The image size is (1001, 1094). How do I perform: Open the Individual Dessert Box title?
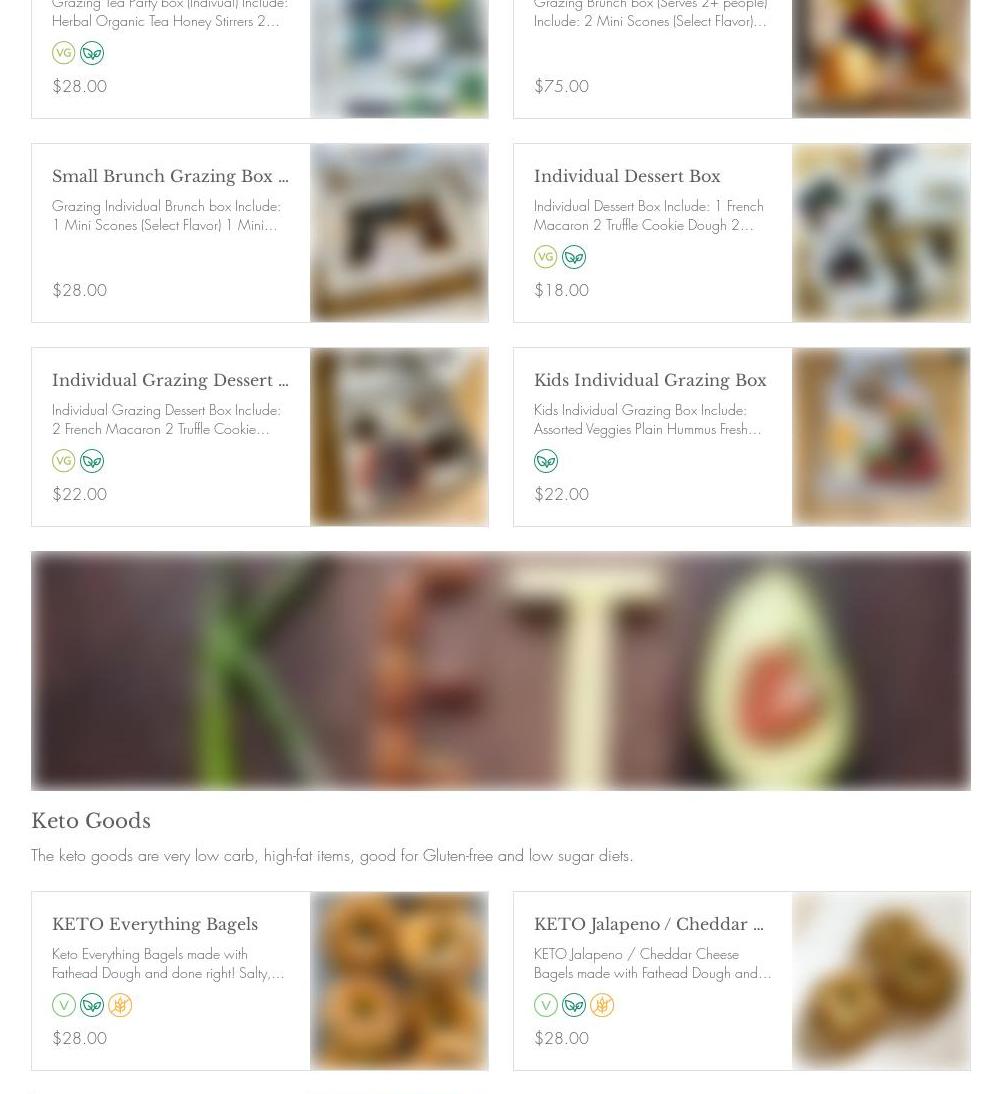[627, 176]
